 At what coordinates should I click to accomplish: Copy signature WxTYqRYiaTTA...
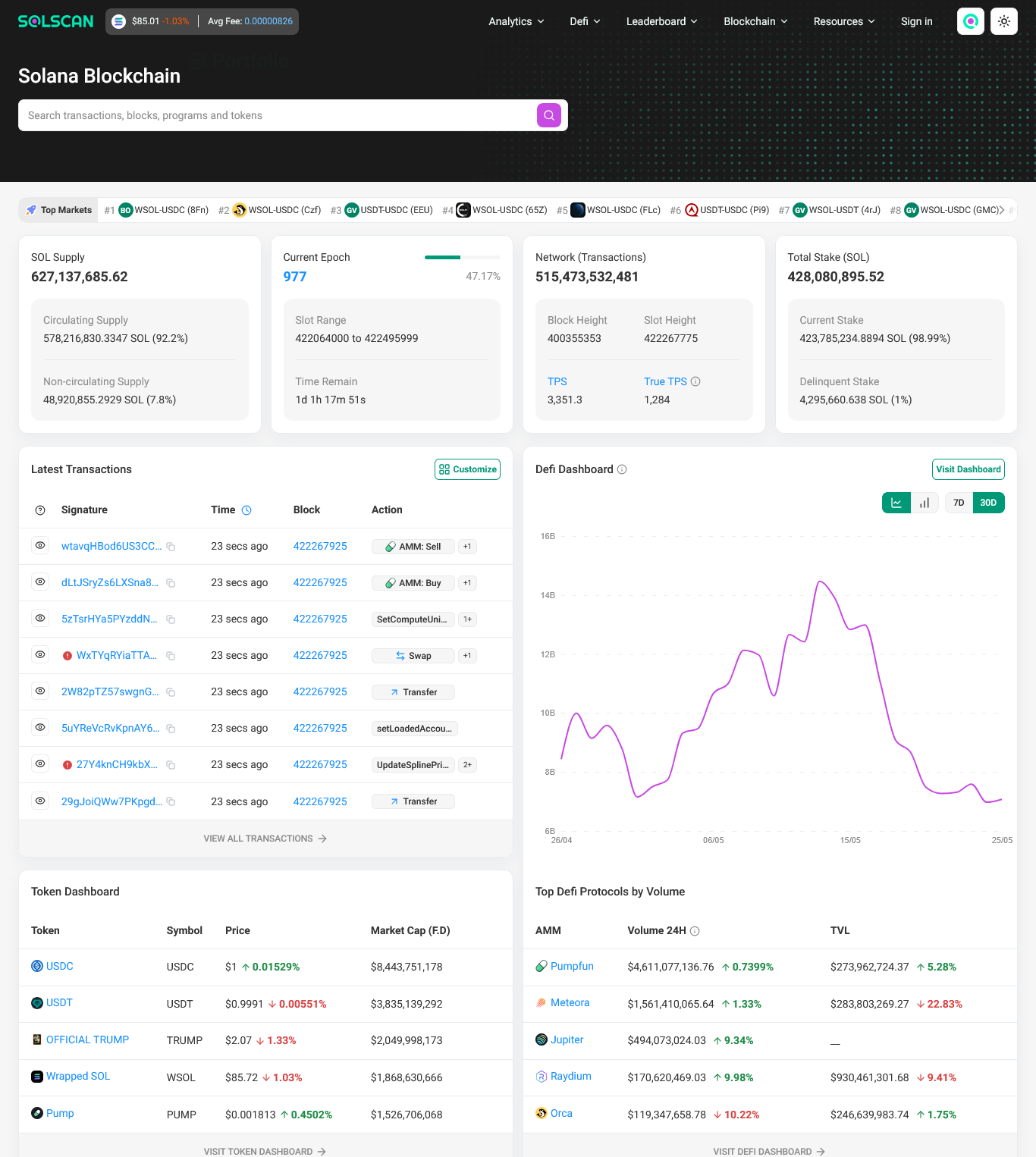coord(171,656)
